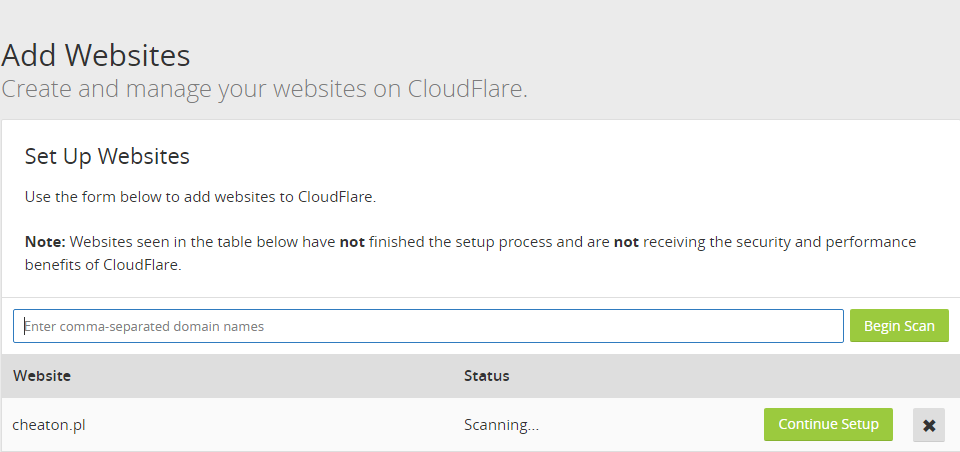Click the Add Websites page heading
This screenshot has height=452, width=960.
click(x=96, y=54)
